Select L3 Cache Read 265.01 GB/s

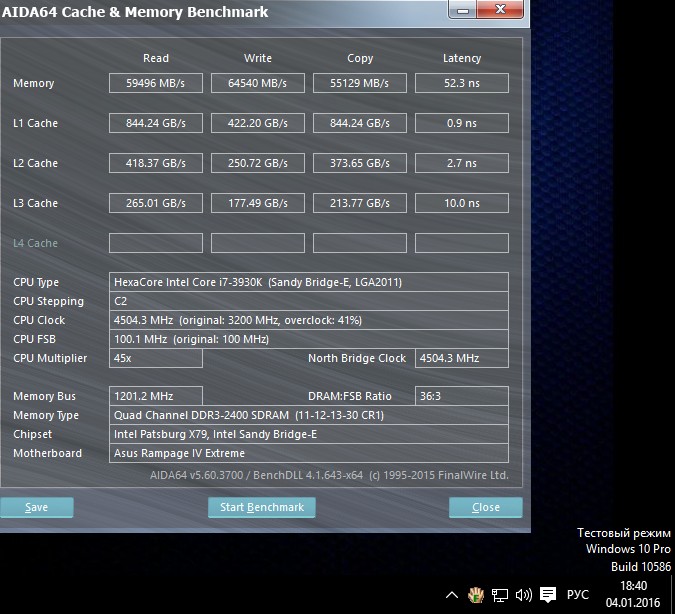tap(156, 203)
